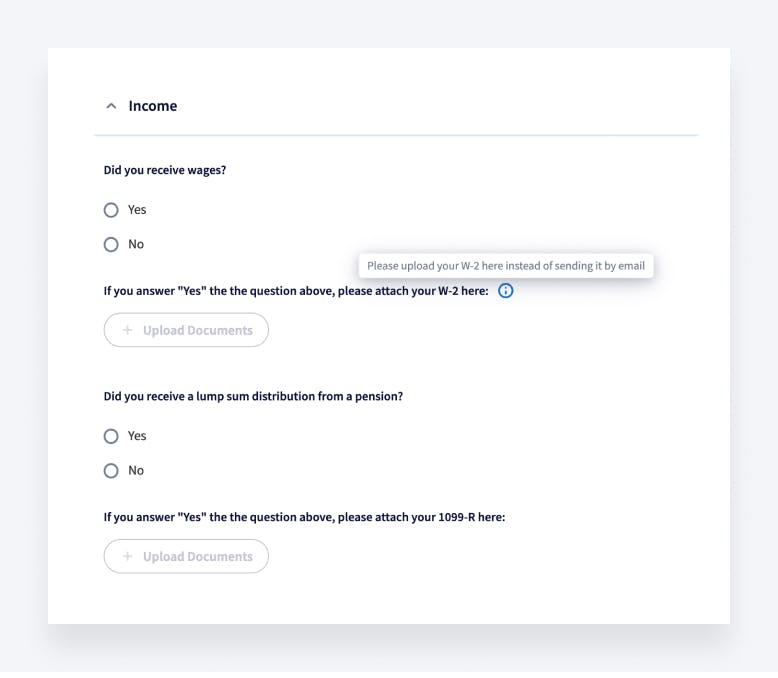The image size is (778, 678).
Task: Click the "No" text label under pension question
Action: (x=136, y=470)
